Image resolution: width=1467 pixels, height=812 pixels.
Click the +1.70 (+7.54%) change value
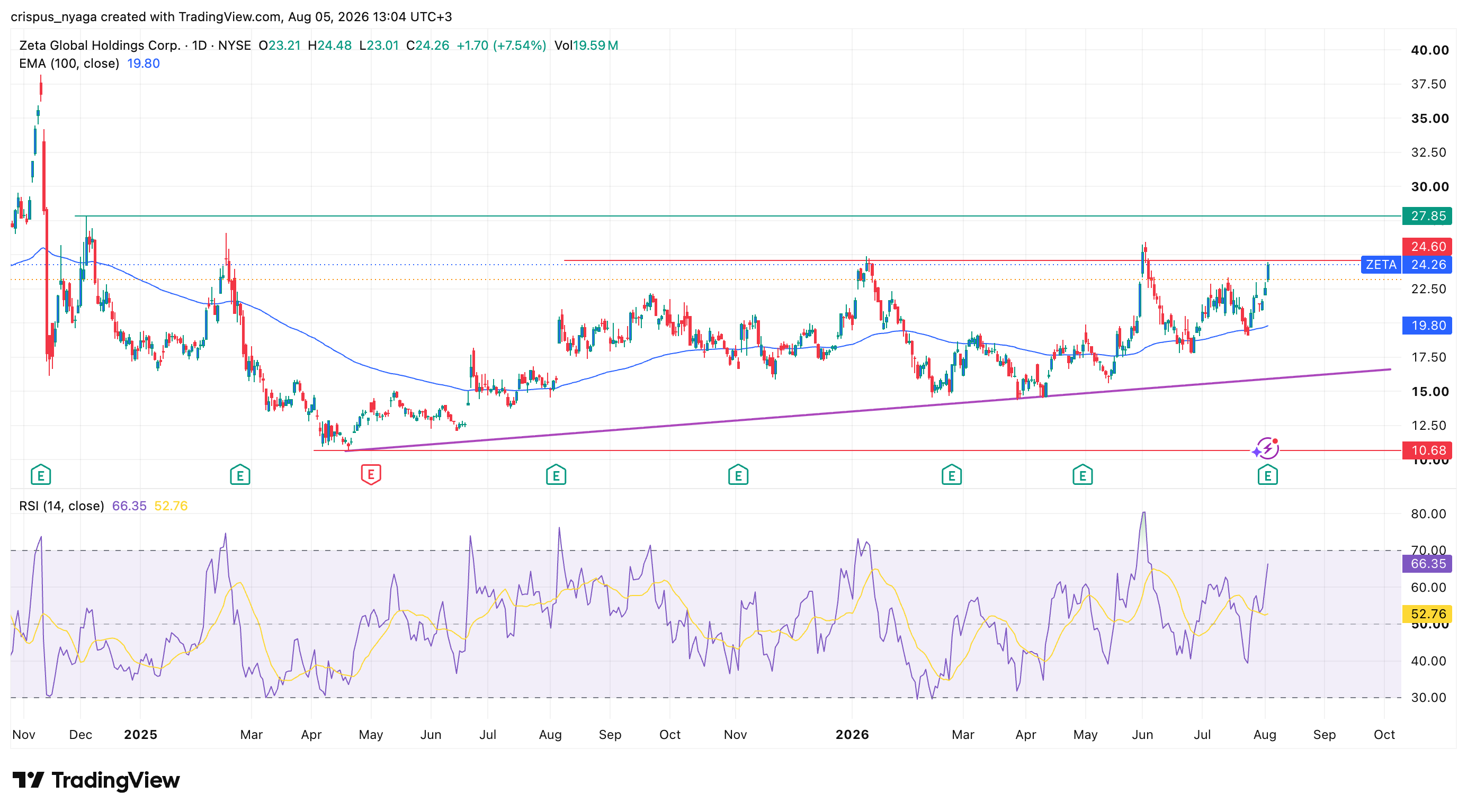click(501, 46)
